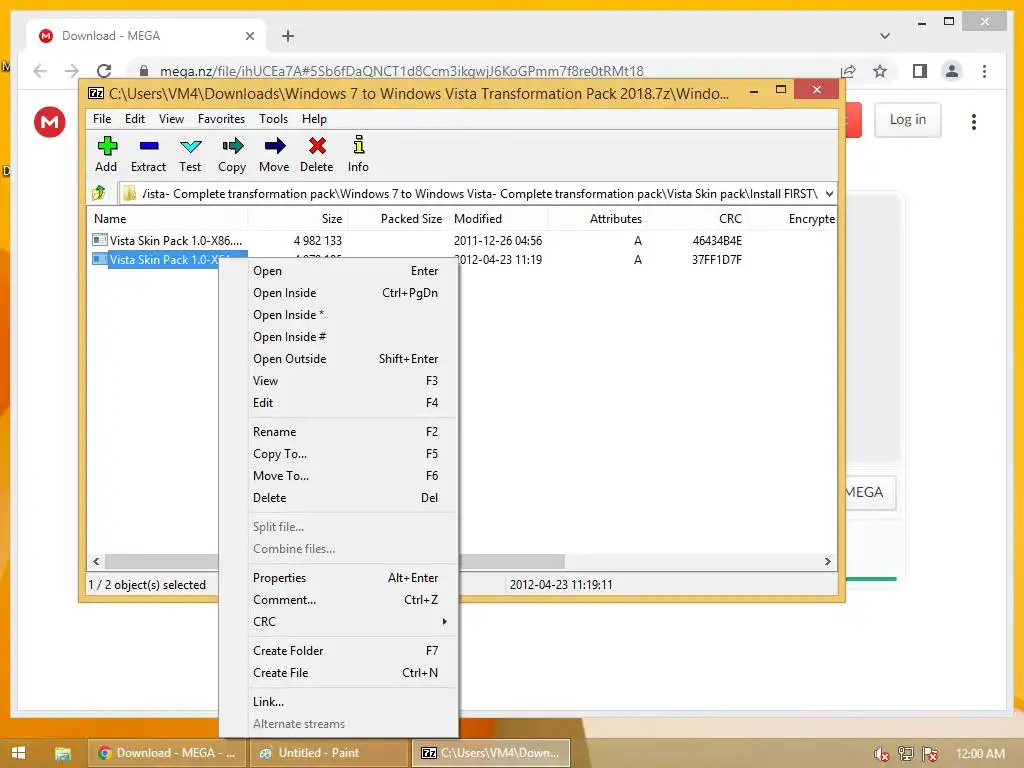The width and height of the screenshot is (1024, 768).
Task: Share this page icon in address bar
Action: 848,71
